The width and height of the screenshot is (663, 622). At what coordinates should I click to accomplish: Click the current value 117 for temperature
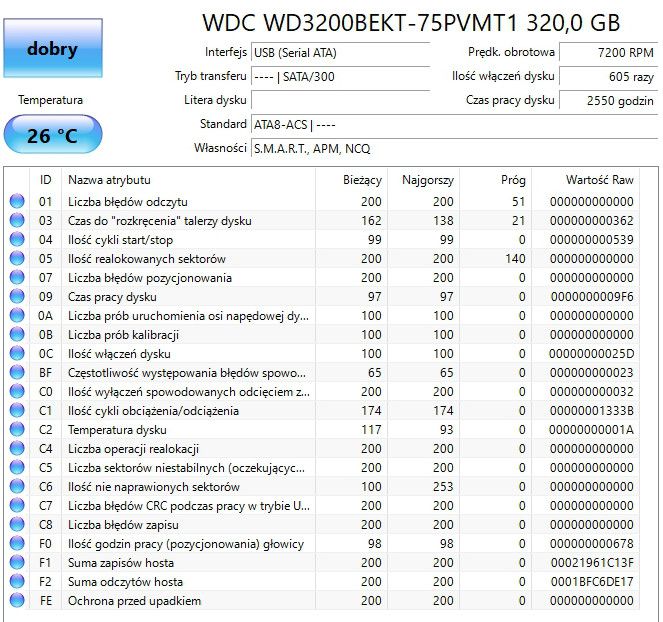tap(371, 430)
